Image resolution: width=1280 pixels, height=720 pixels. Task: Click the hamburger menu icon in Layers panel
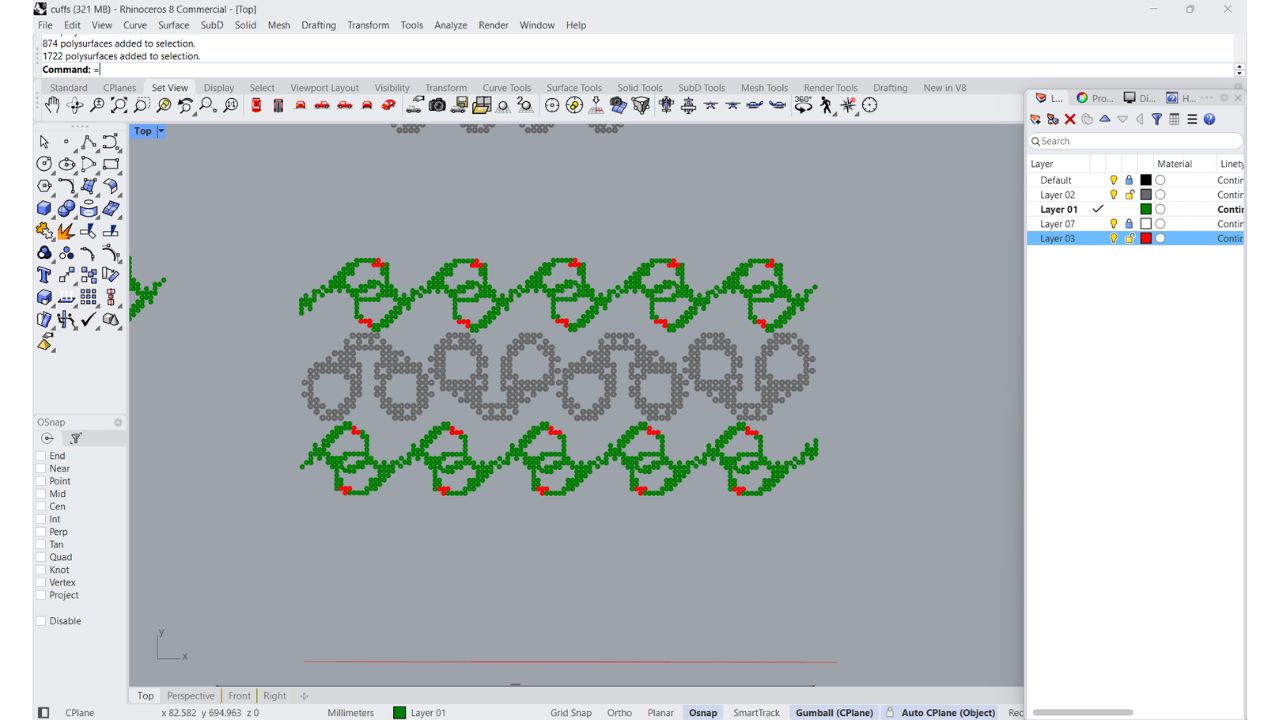1192,119
